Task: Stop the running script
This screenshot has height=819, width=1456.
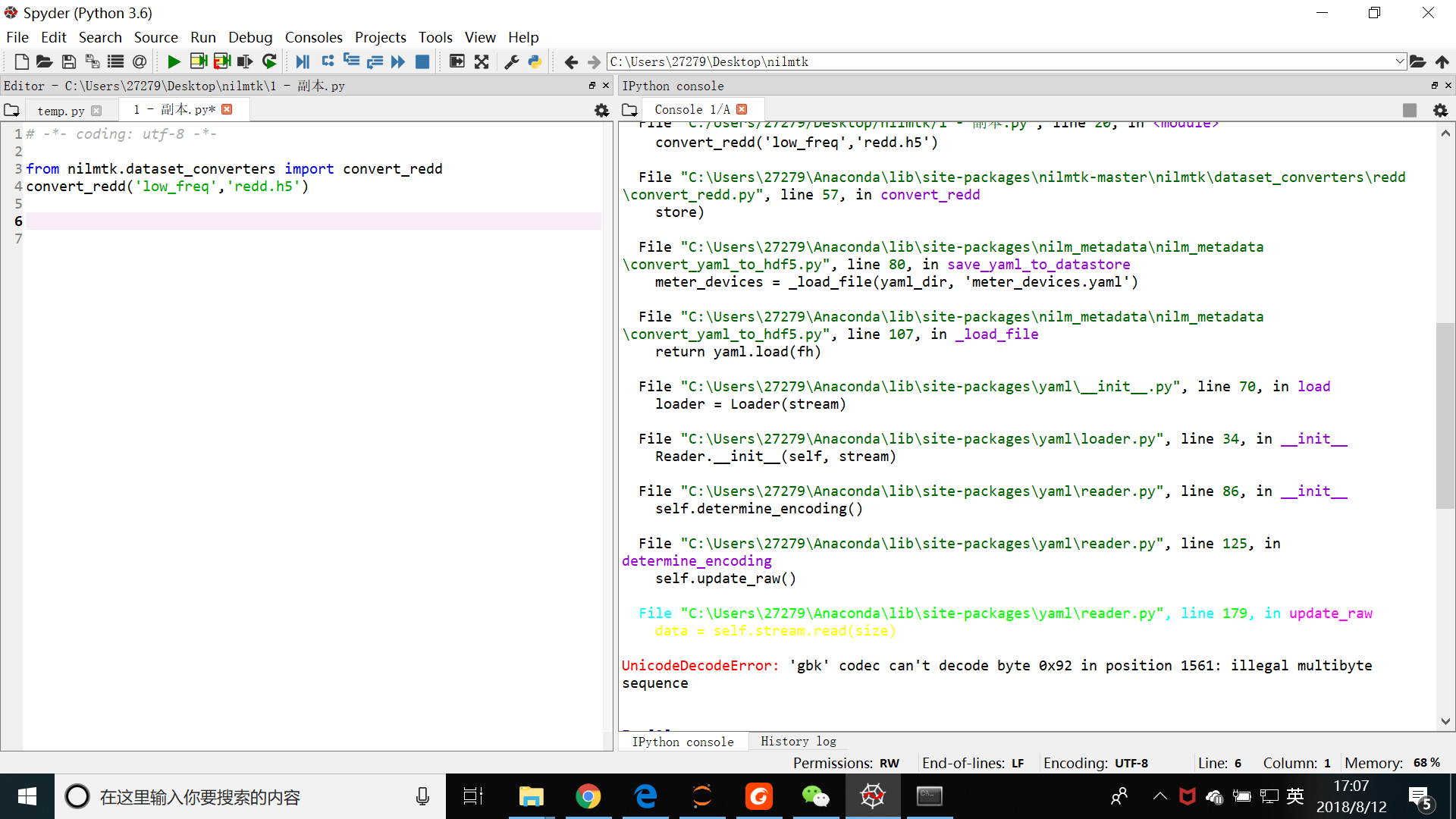Action: tap(422, 61)
